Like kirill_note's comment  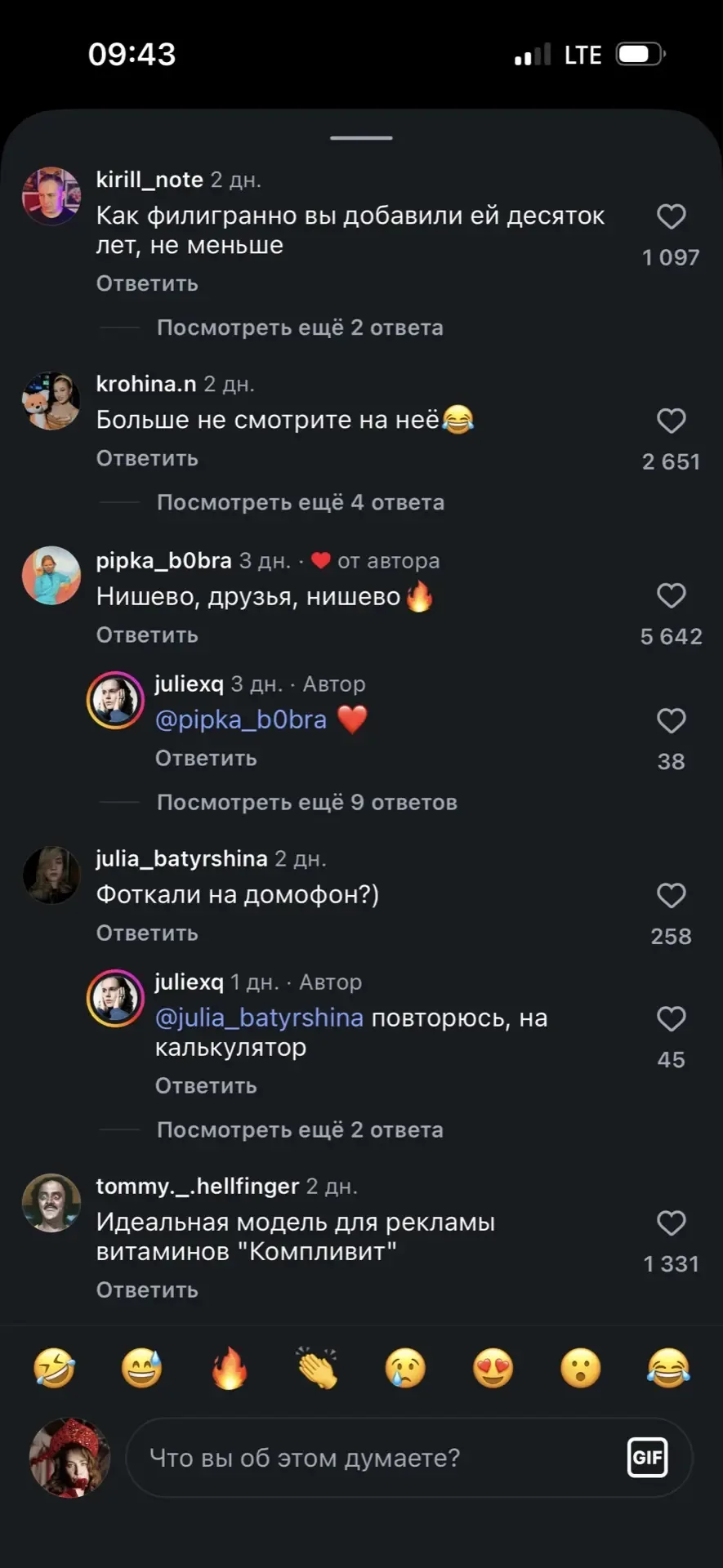coord(671,217)
